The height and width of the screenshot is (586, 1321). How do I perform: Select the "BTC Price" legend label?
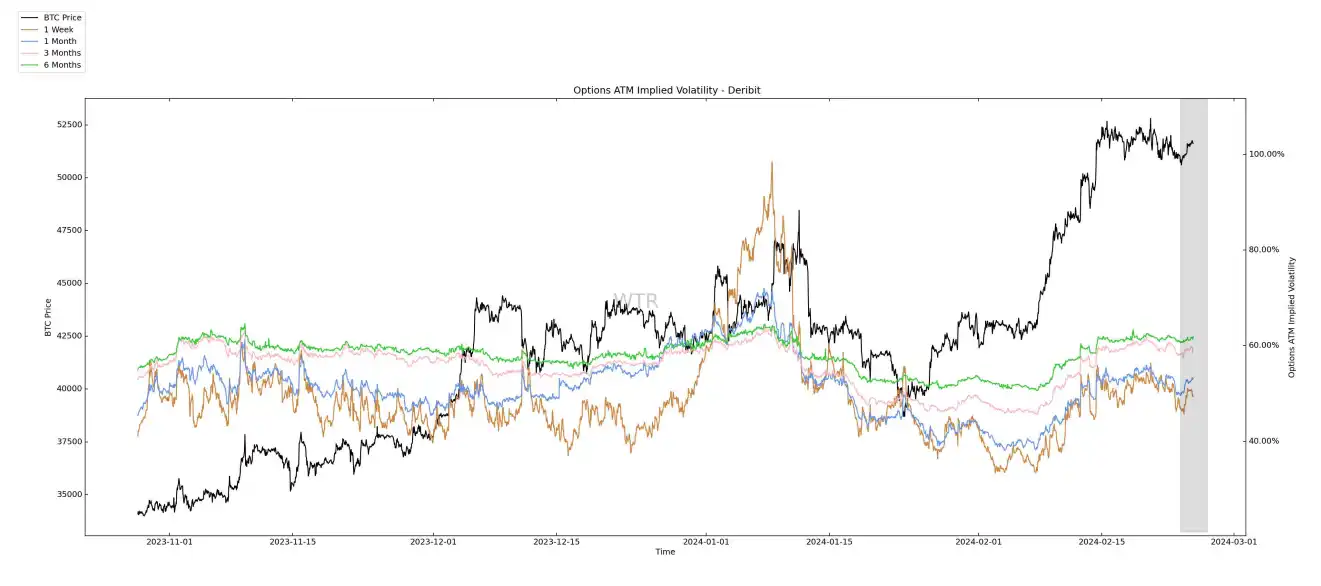(62, 18)
